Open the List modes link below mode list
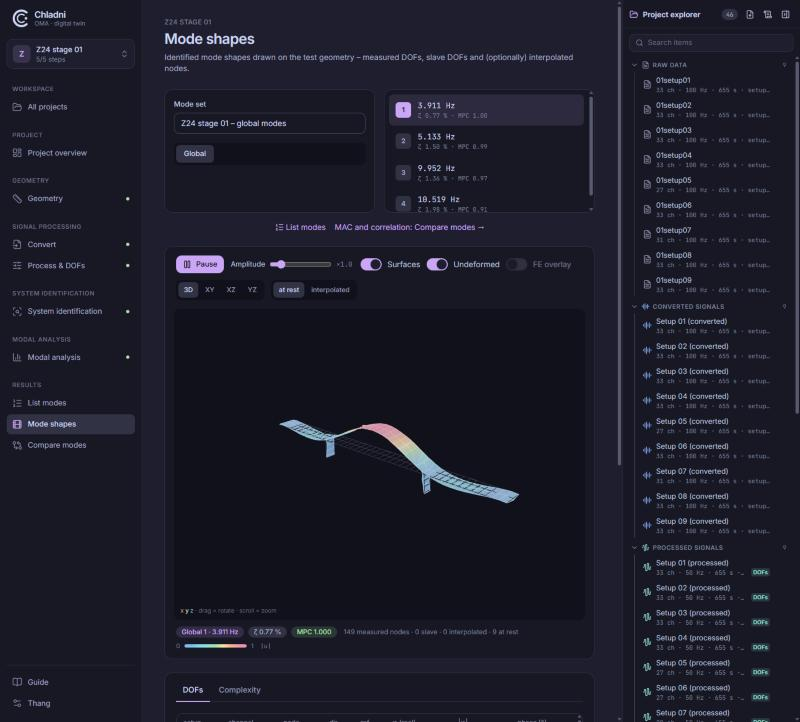The width and height of the screenshot is (800, 722). click(301, 227)
